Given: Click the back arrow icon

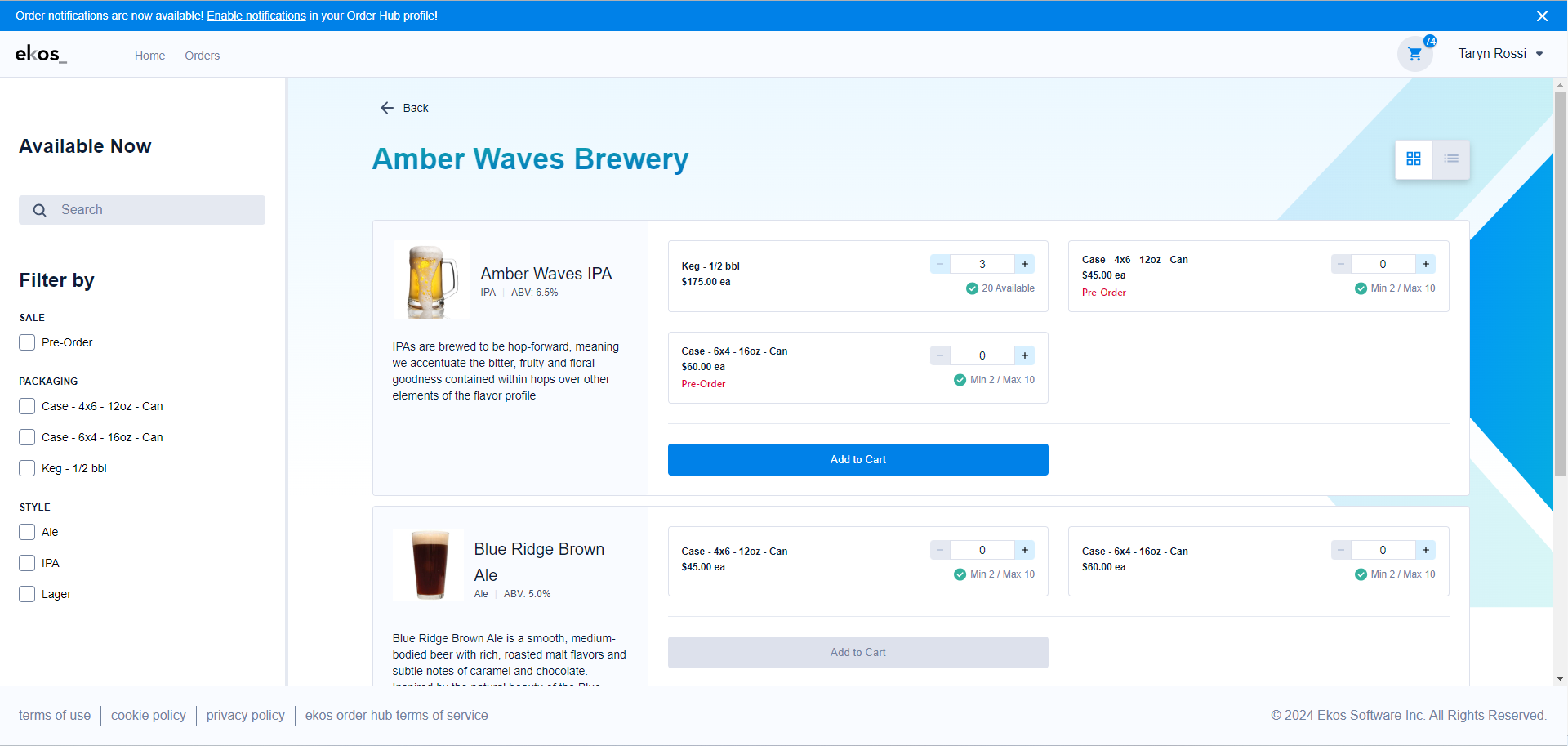Looking at the screenshot, I should (387, 108).
